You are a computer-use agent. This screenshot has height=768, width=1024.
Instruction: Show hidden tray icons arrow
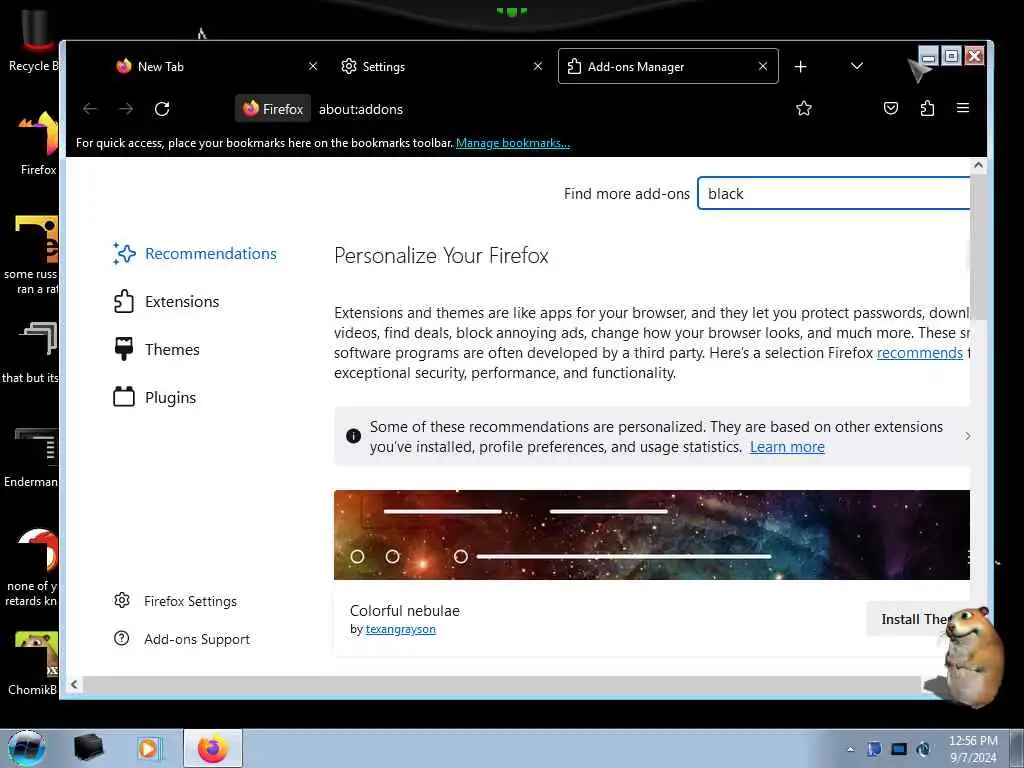(x=850, y=749)
